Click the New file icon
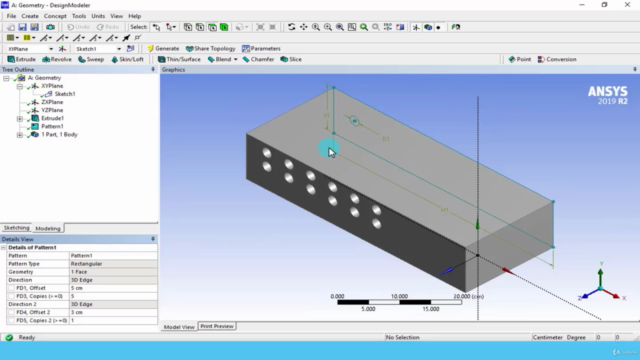 (x=11, y=27)
